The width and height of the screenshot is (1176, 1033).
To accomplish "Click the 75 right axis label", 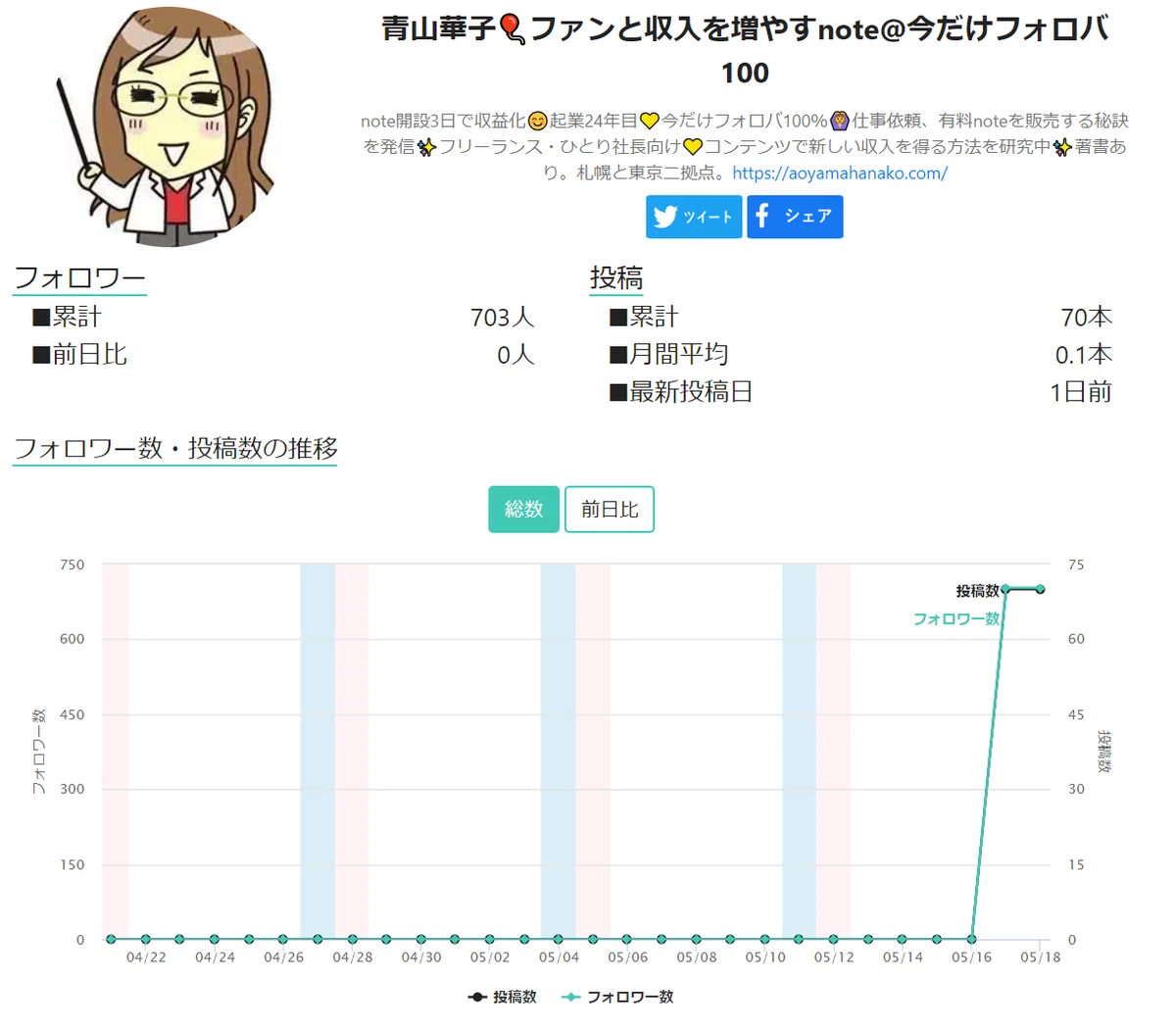I will [1076, 565].
